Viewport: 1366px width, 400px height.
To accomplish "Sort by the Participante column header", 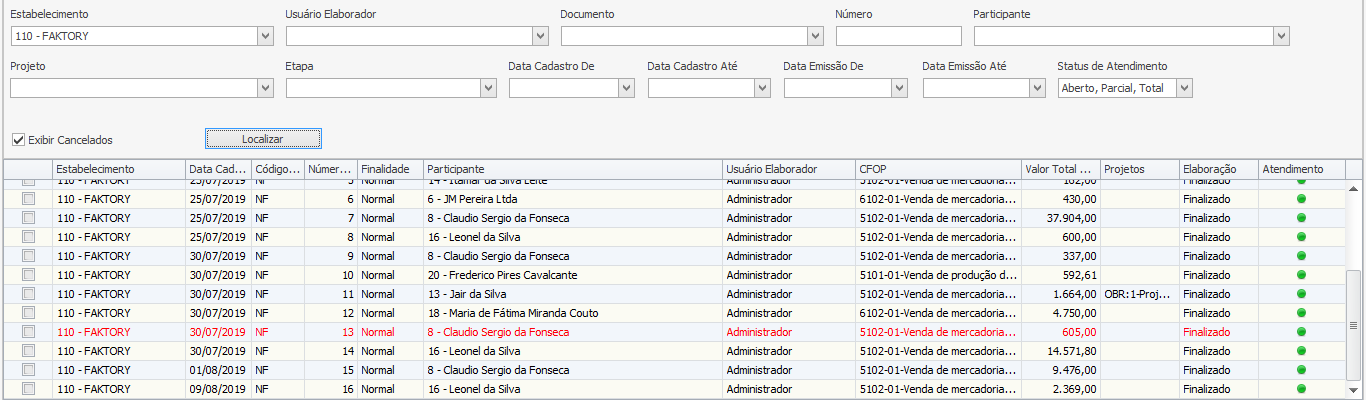I will click(572, 169).
